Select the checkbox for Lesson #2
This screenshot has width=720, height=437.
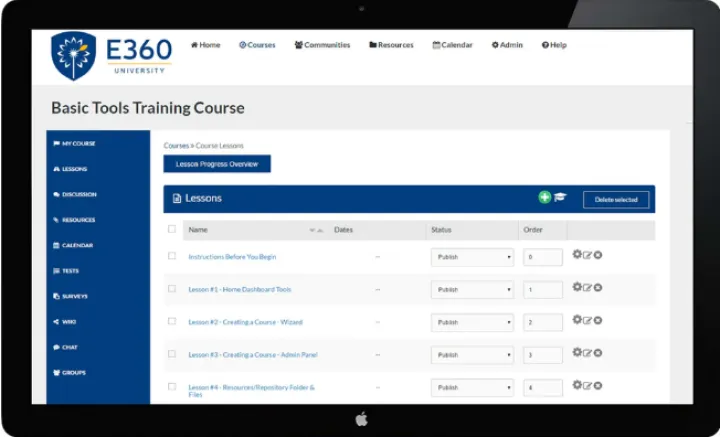[x=172, y=321]
